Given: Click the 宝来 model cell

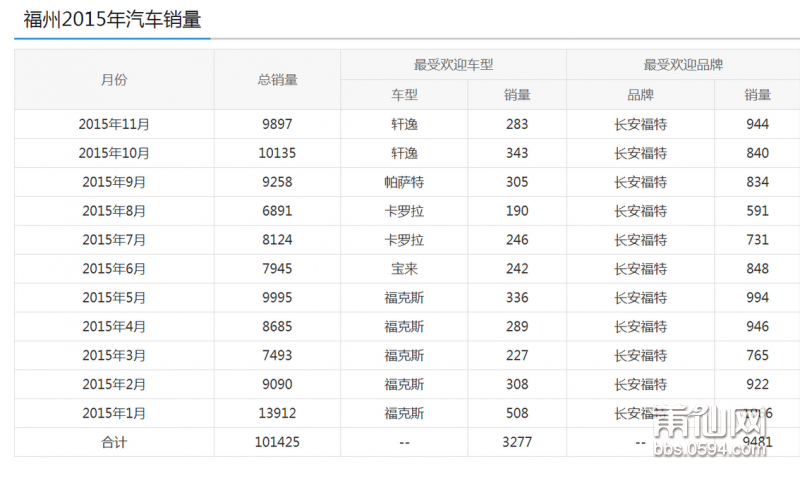Looking at the screenshot, I should (404, 269).
